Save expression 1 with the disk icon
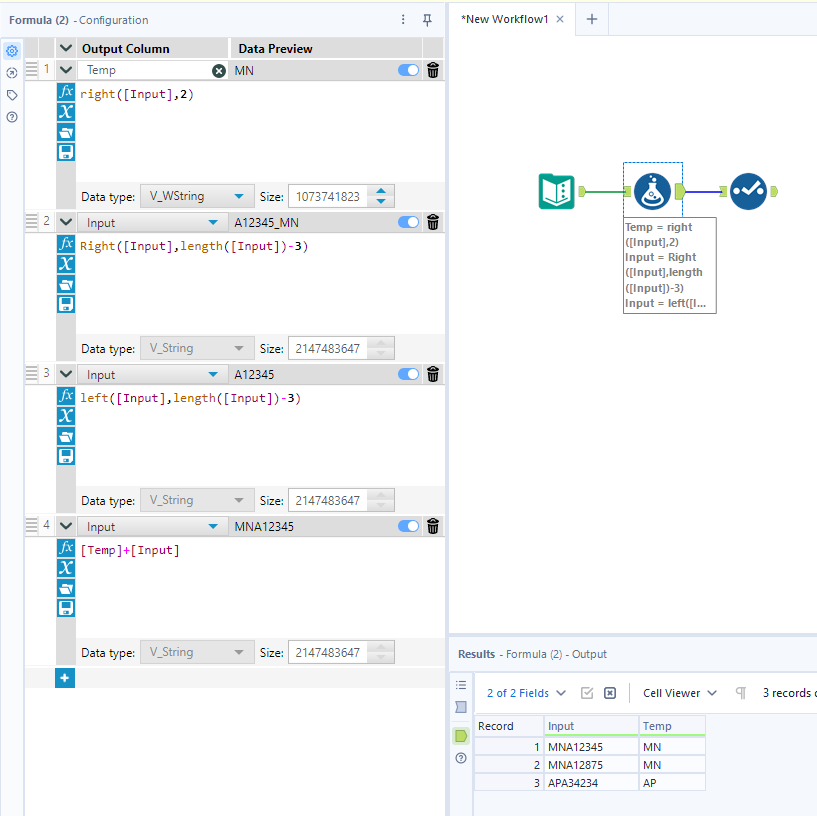 click(66, 152)
